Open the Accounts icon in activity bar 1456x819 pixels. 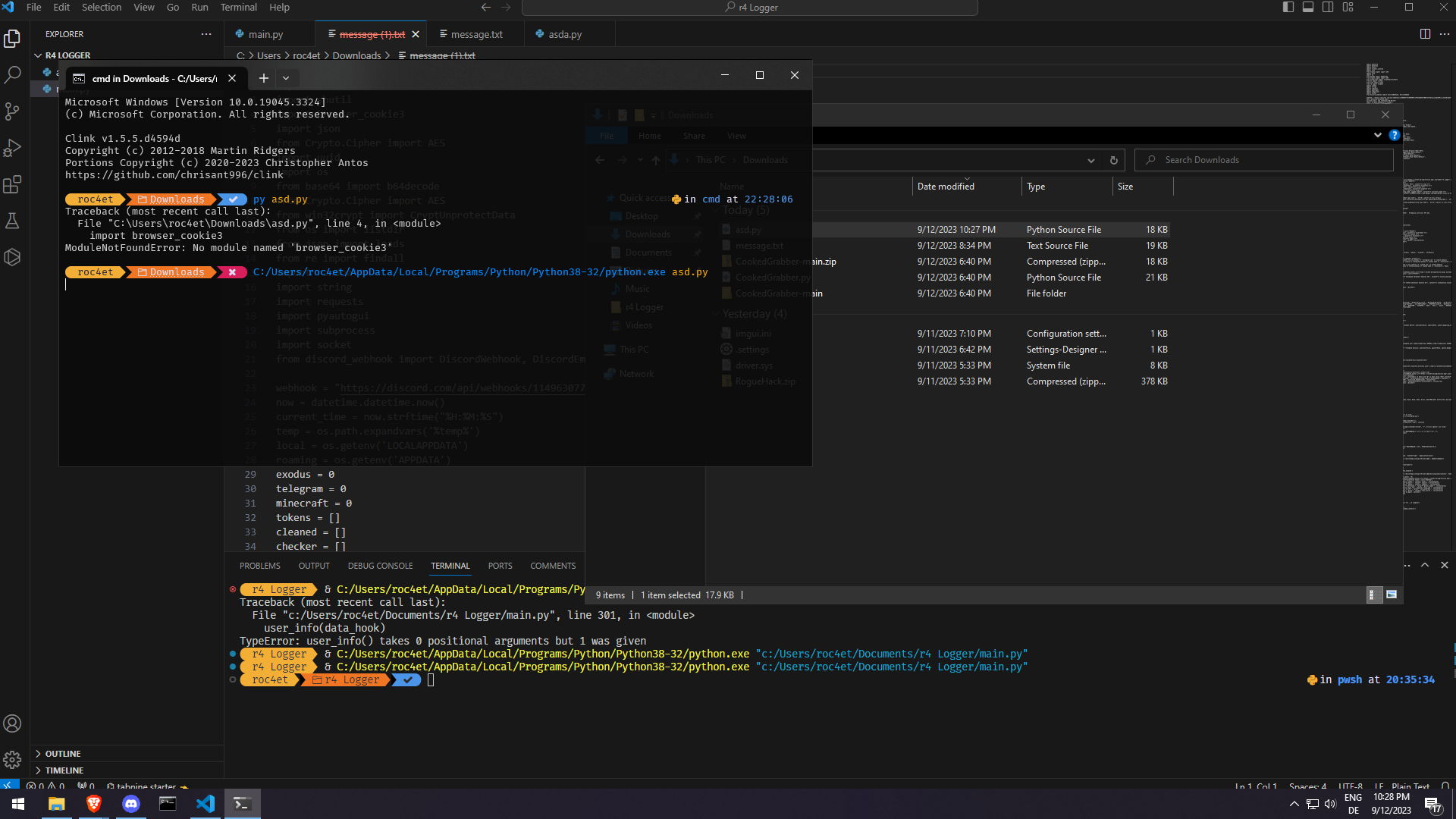[x=12, y=723]
